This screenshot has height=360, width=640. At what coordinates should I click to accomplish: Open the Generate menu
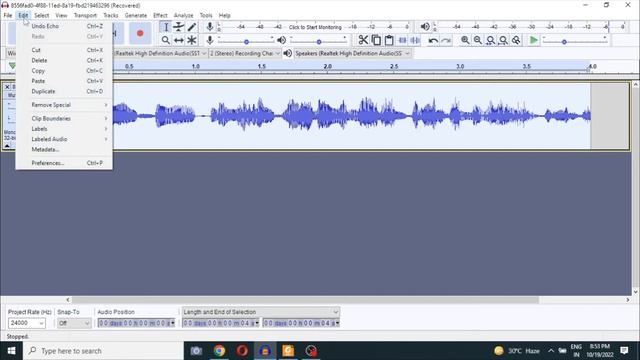(x=136, y=15)
